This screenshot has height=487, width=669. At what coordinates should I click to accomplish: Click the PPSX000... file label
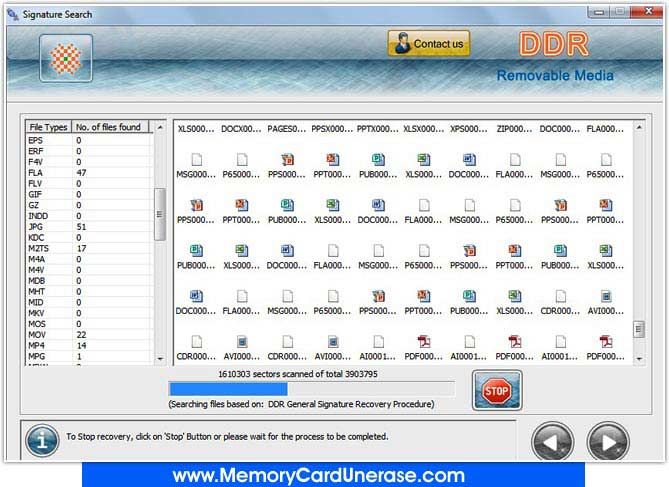(332, 129)
